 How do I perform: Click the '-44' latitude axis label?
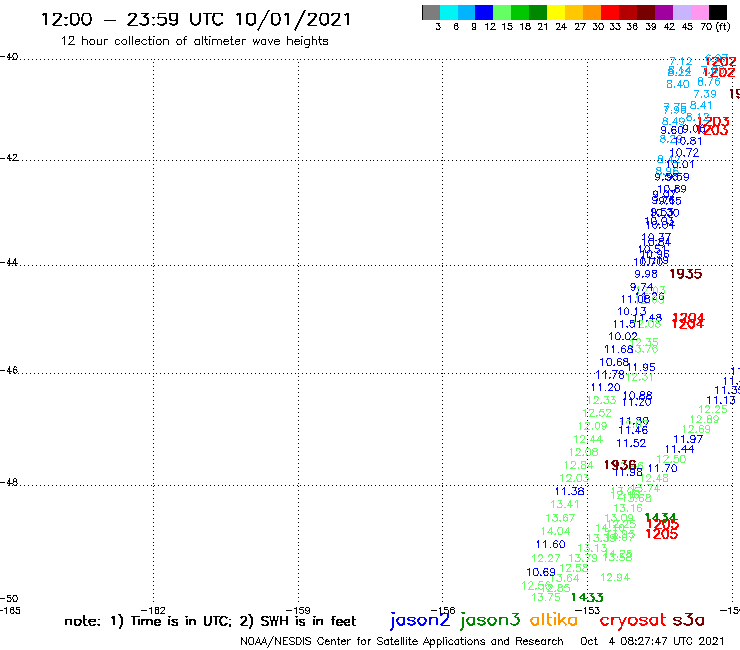tap(9, 262)
